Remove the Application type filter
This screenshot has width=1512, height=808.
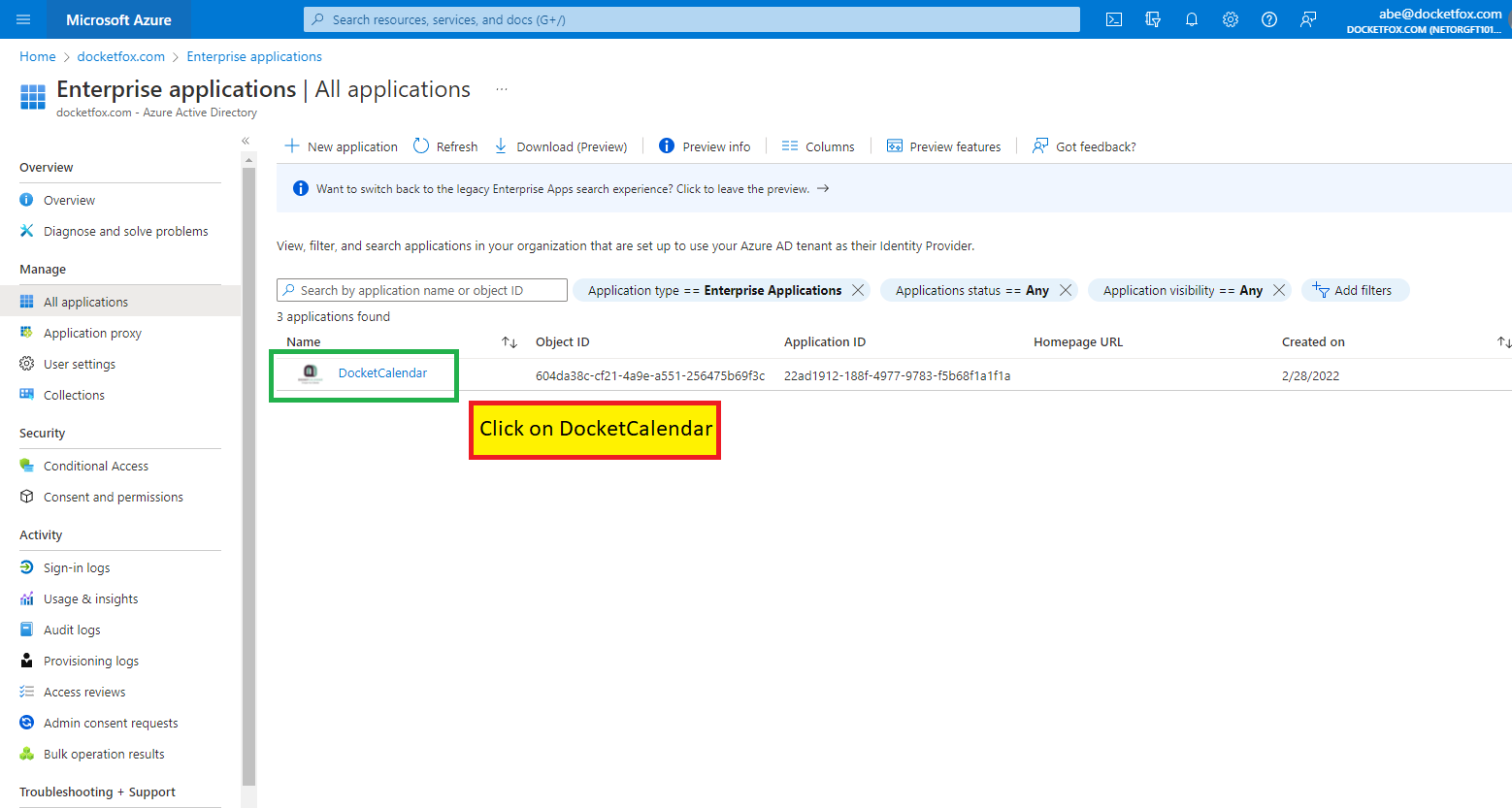(x=857, y=289)
